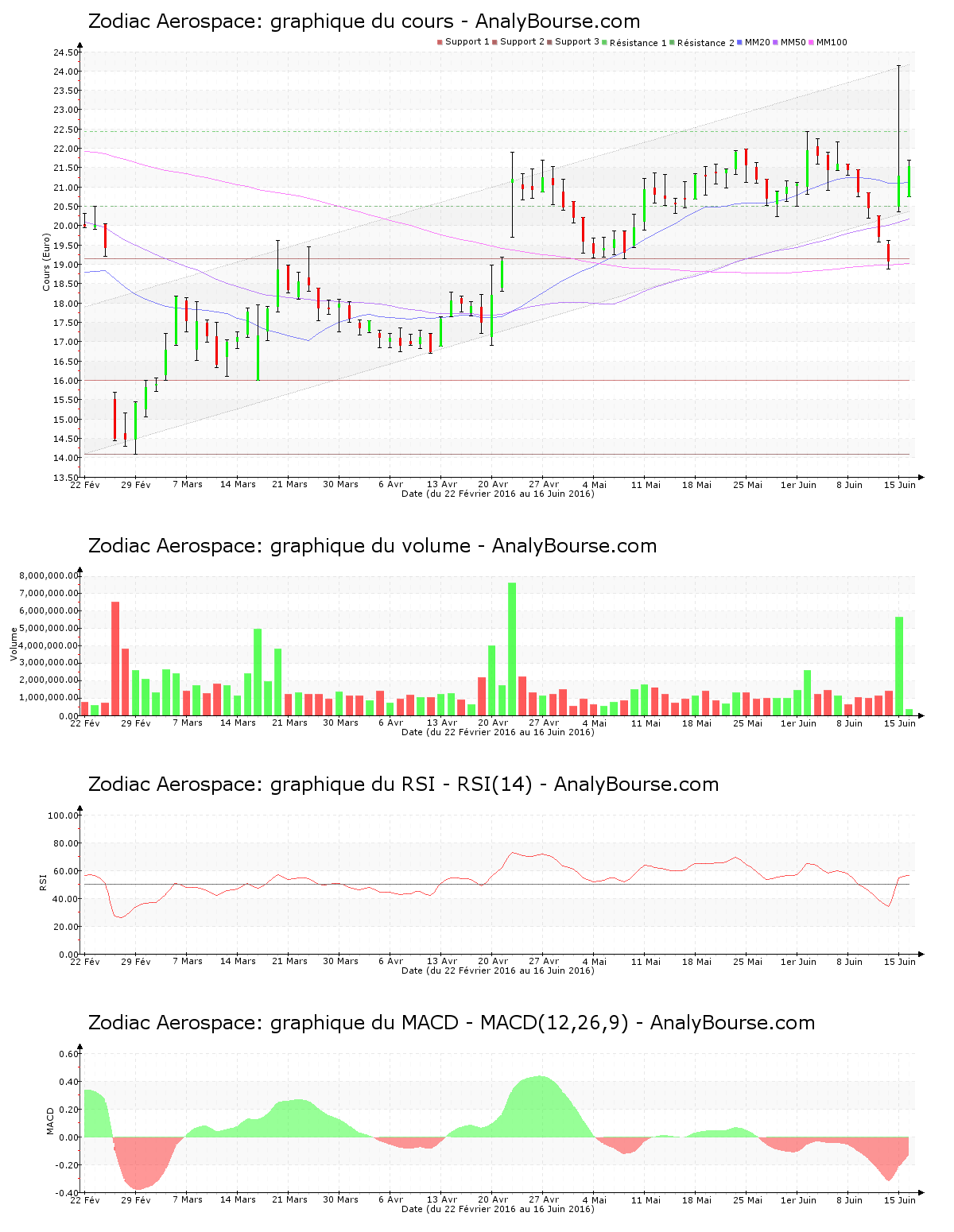Click the date range caption under RSI chart
The image size is (954, 1232).
[498, 970]
